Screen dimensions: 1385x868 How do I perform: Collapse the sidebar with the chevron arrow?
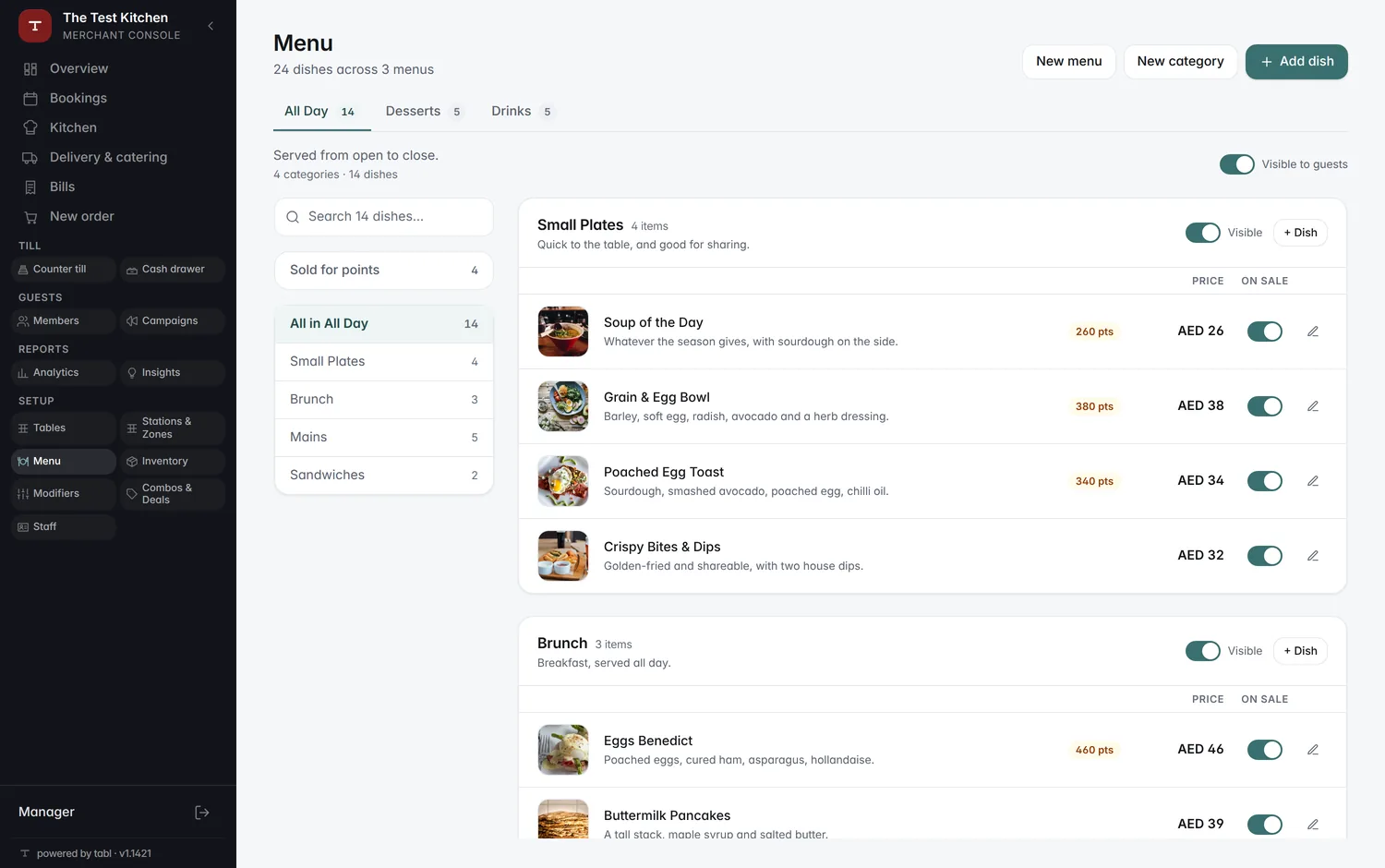click(x=211, y=26)
